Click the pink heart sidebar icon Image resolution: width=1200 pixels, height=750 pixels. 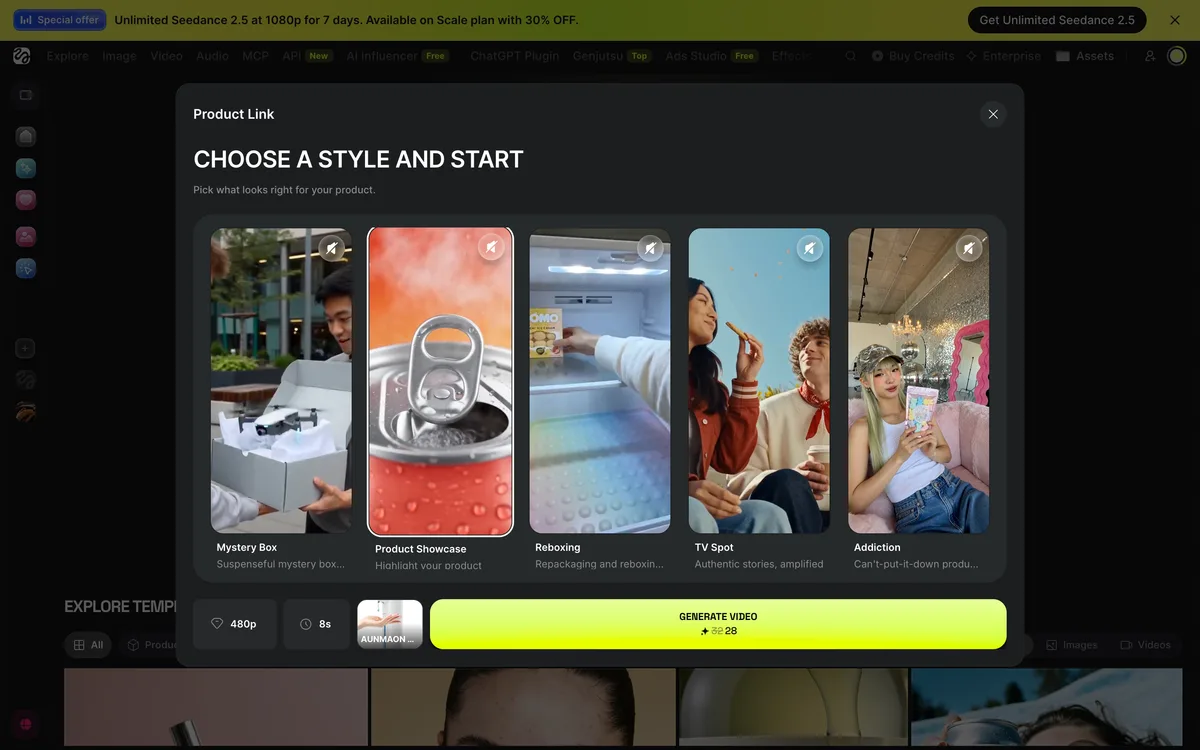click(x=26, y=200)
